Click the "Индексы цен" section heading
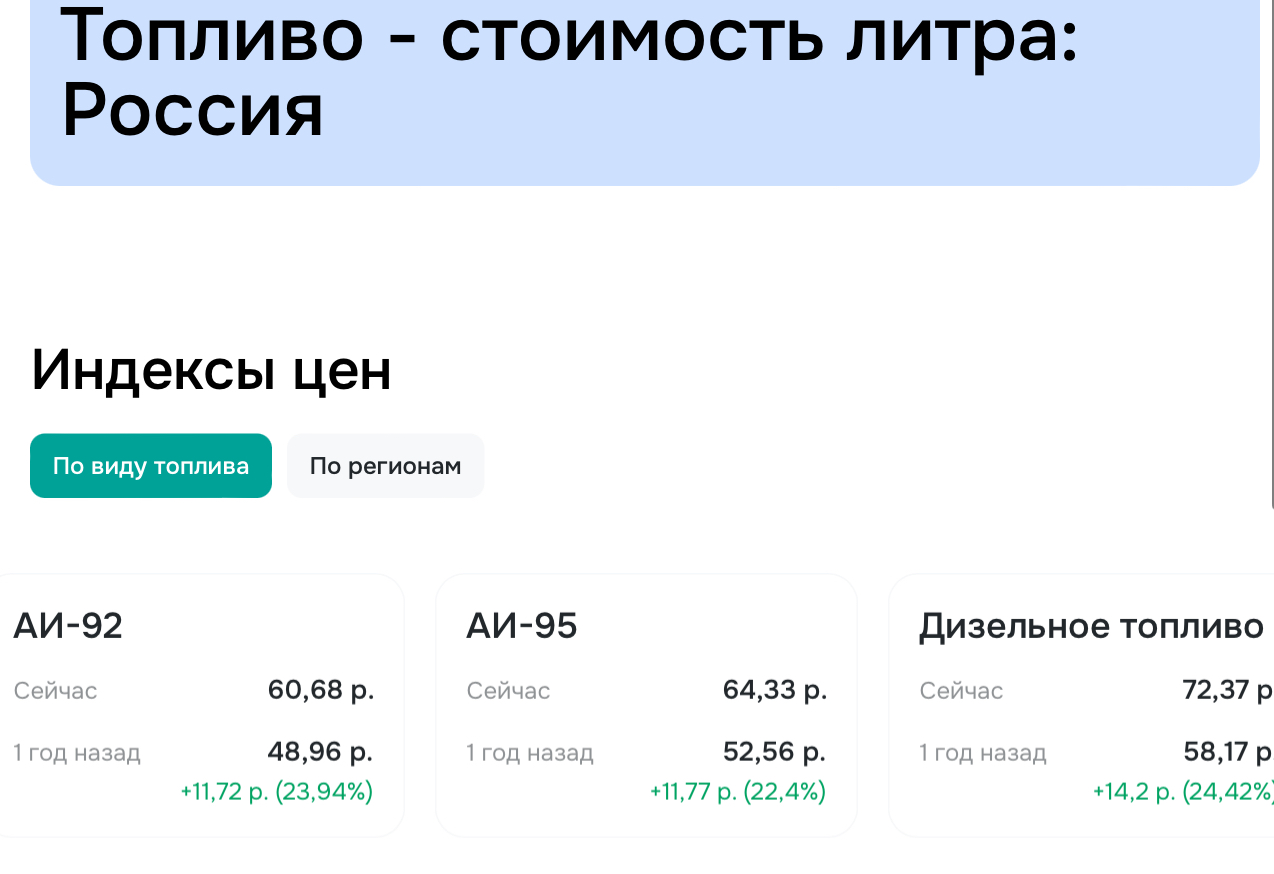 [211, 370]
